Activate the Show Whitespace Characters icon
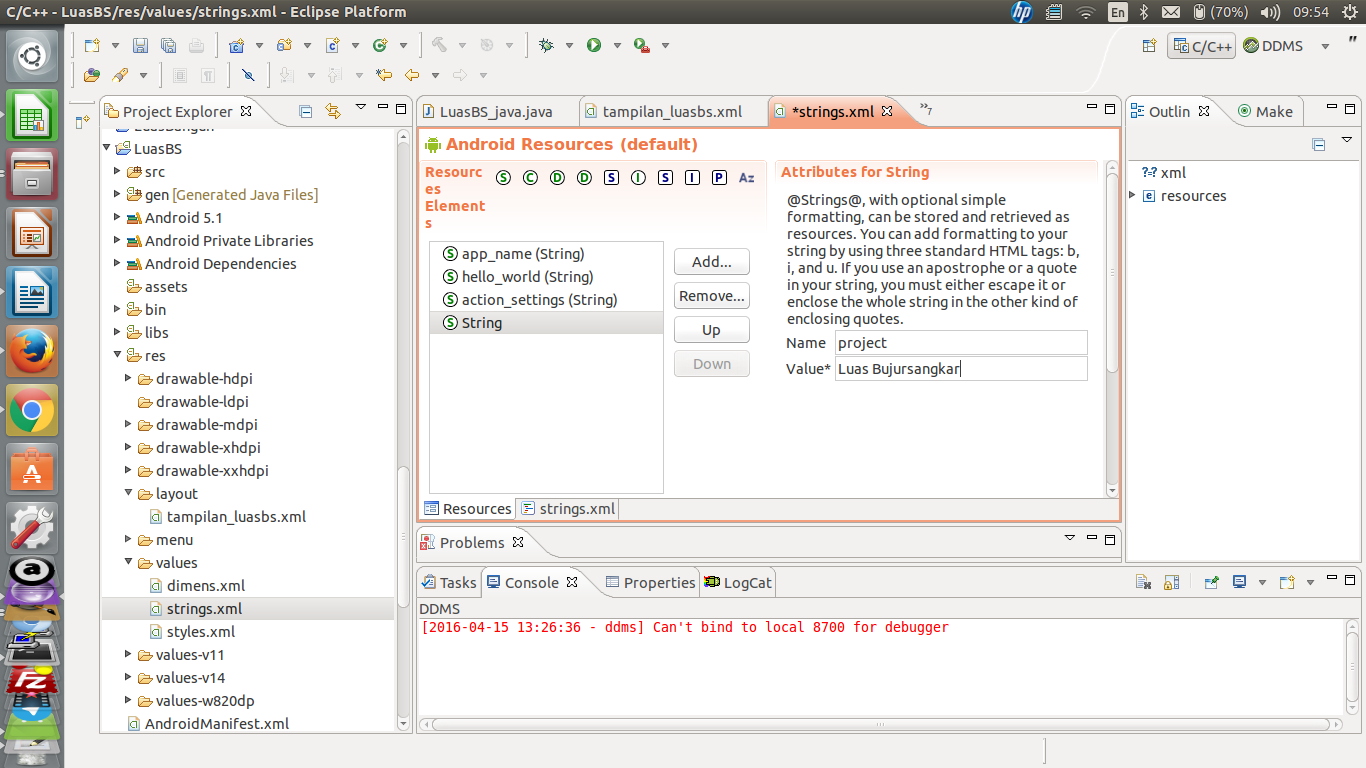The width and height of the screenshot is (1366, 768). pyautogui.click(x=208, y=76)
